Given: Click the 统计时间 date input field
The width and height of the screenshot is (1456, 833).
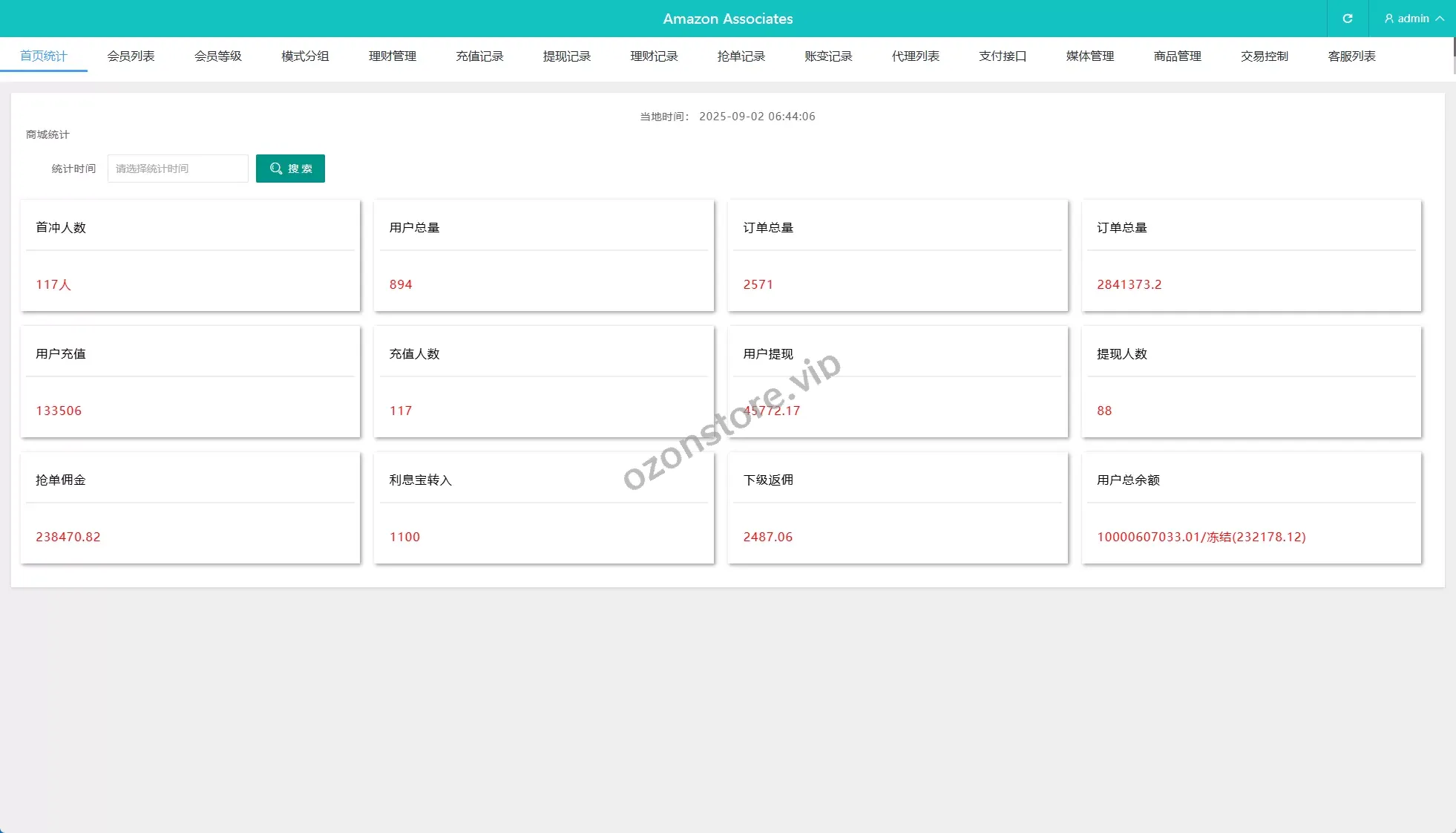Looking at the screenshot, I should coord(177,169).
